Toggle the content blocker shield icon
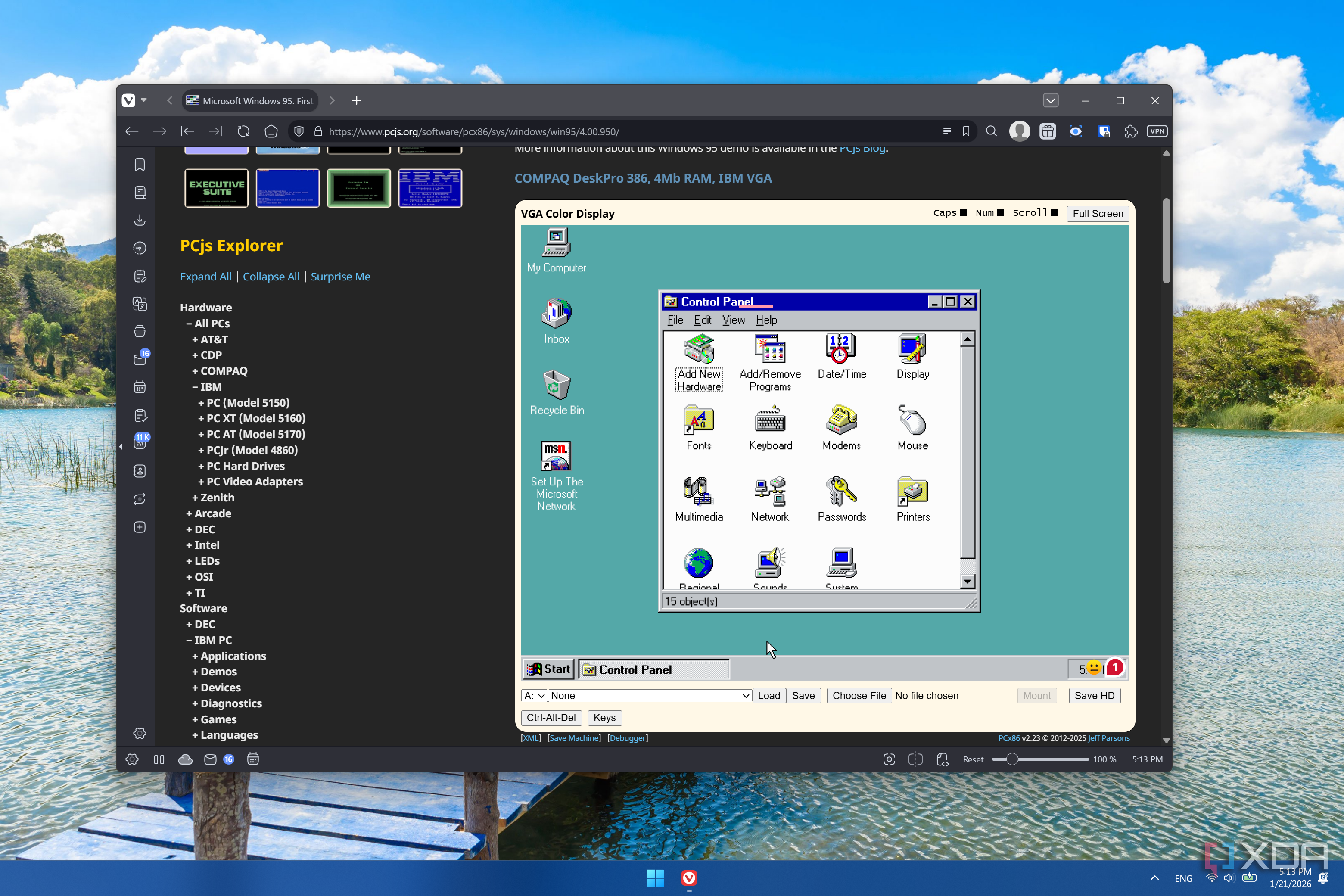The image size is (1344, 896). click(x=298, y=131)
